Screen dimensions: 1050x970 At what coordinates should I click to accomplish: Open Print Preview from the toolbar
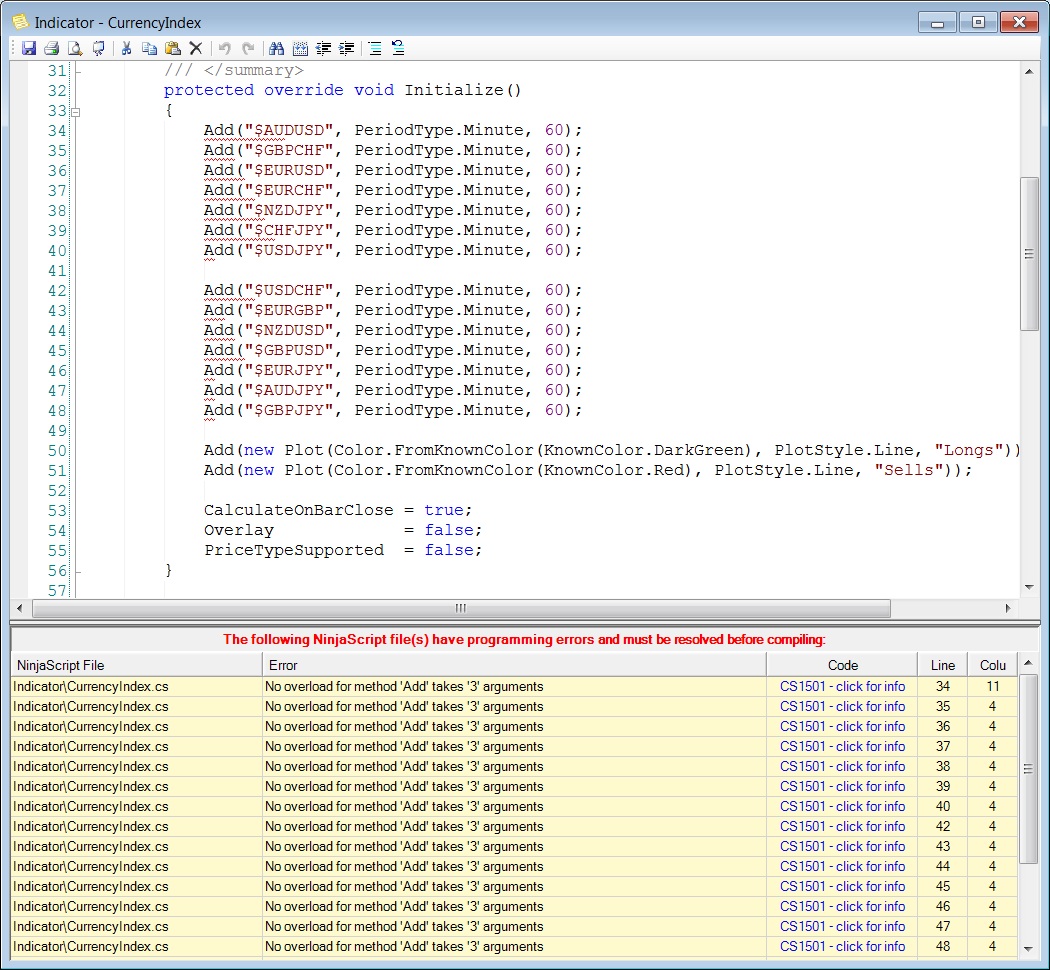pos(75,48)
